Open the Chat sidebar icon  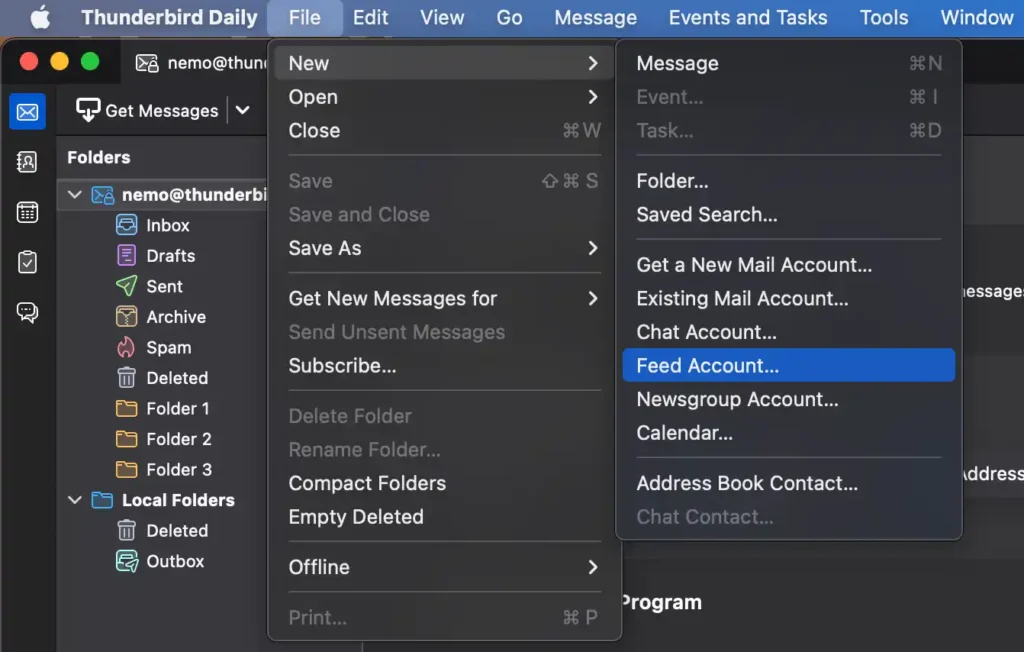pyautogui.click(x=27, y=312)
